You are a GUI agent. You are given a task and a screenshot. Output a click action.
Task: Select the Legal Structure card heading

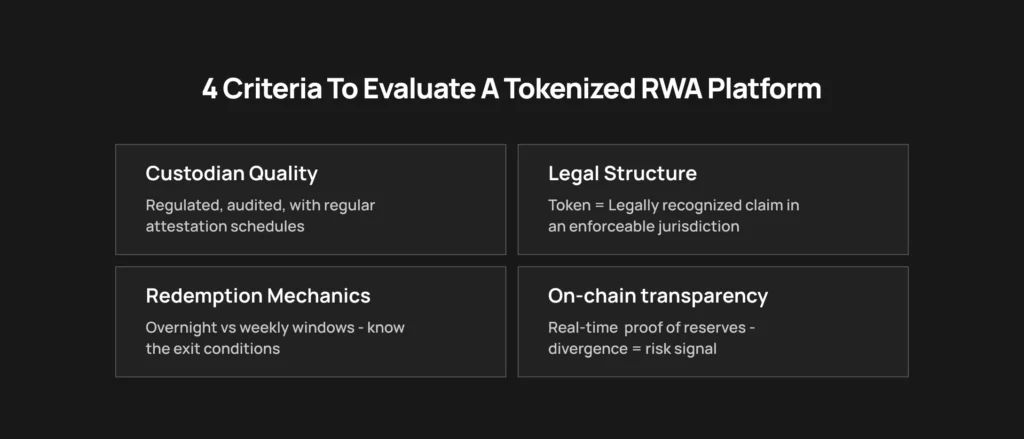[622, 173]
